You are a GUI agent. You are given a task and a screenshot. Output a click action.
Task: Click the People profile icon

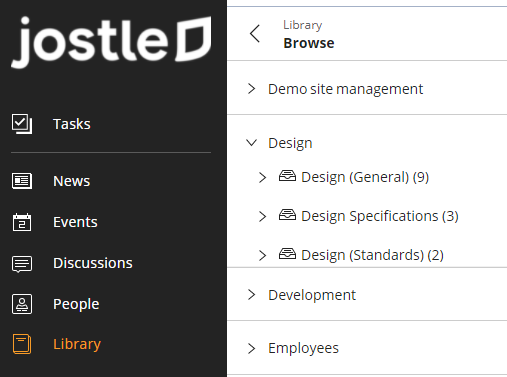[22, 304]
